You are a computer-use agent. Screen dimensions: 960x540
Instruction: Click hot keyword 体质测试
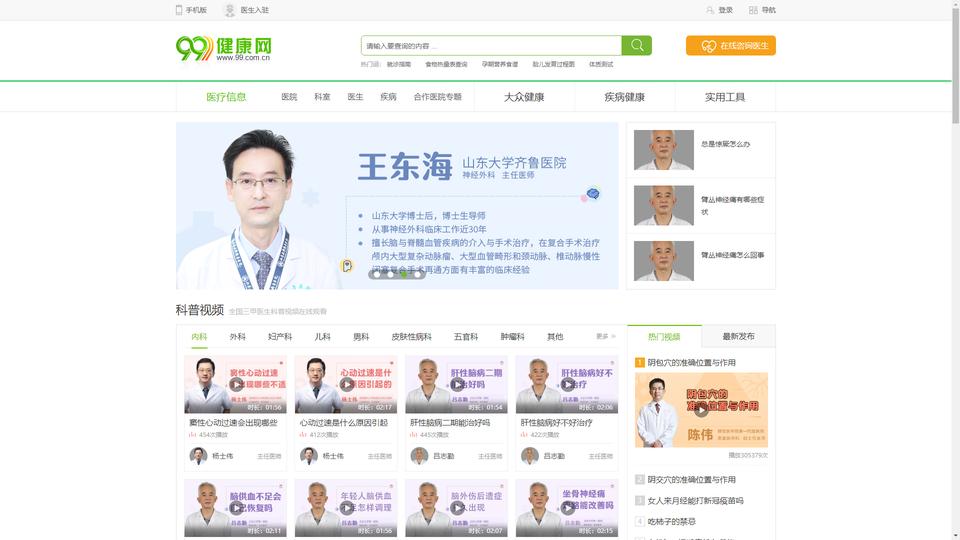(601, 64)
